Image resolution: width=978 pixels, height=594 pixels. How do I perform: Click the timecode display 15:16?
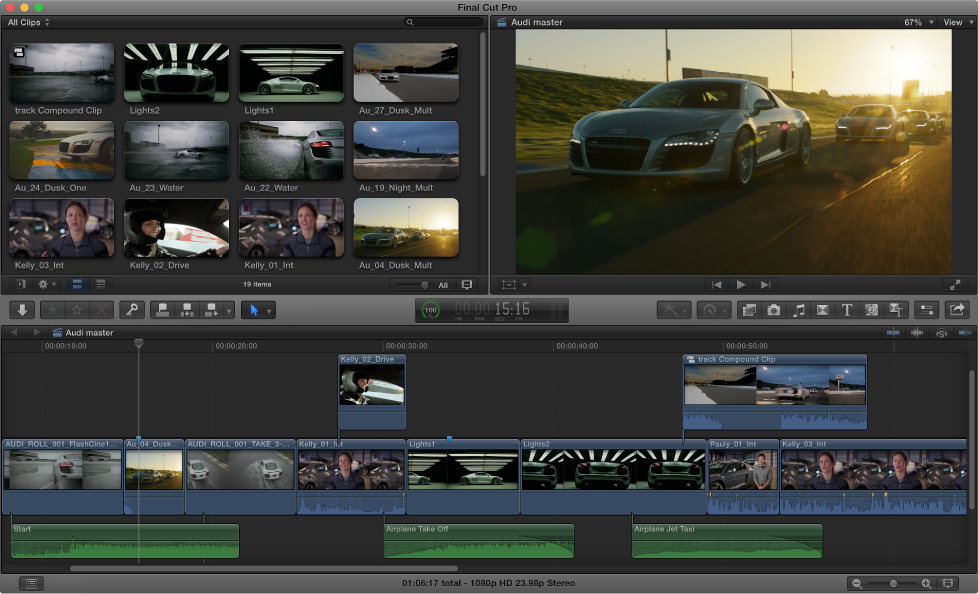(492, 309)
